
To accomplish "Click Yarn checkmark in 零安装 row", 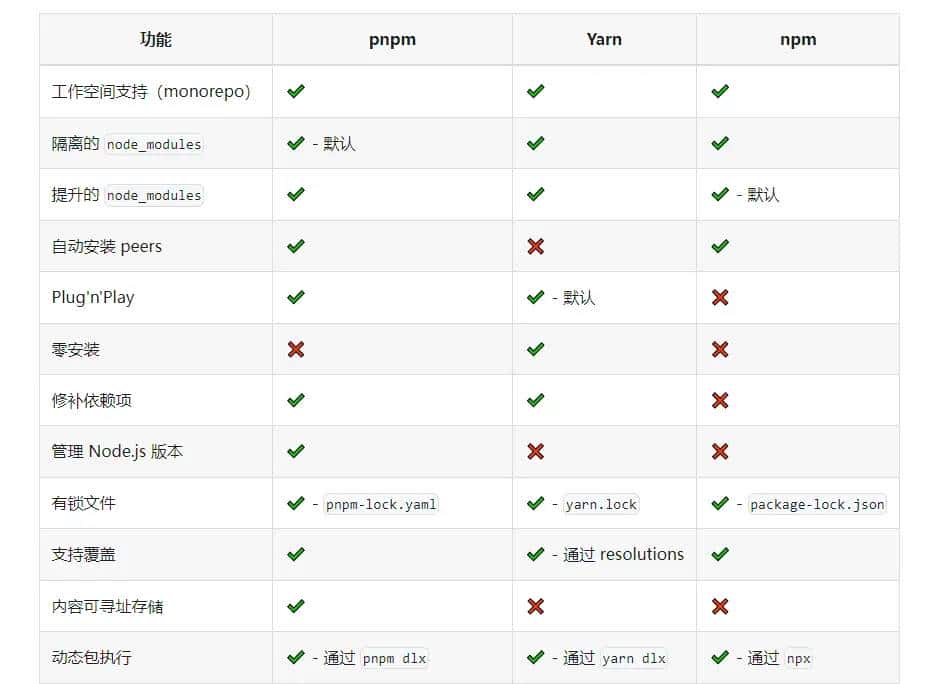I will pyautogui.click(x=536, y=349).
